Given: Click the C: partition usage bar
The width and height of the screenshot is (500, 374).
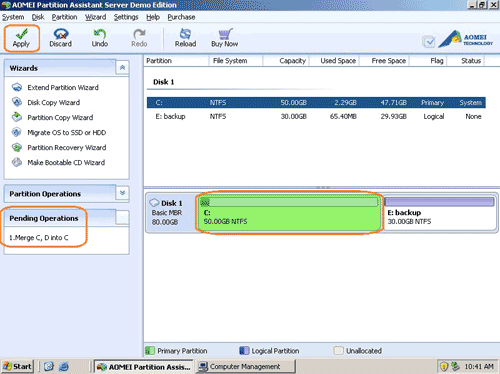Looking at the screenshot, I should [x=289, y=202].
